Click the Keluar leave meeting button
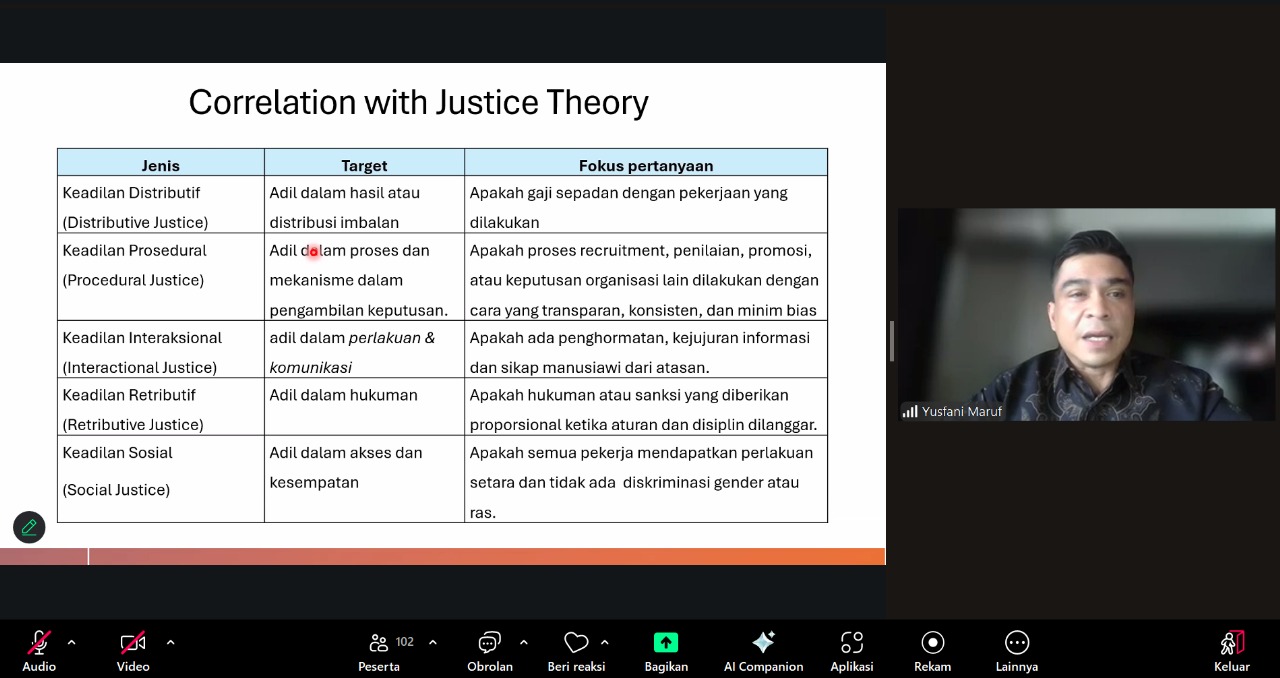 tap(1231, 643)
